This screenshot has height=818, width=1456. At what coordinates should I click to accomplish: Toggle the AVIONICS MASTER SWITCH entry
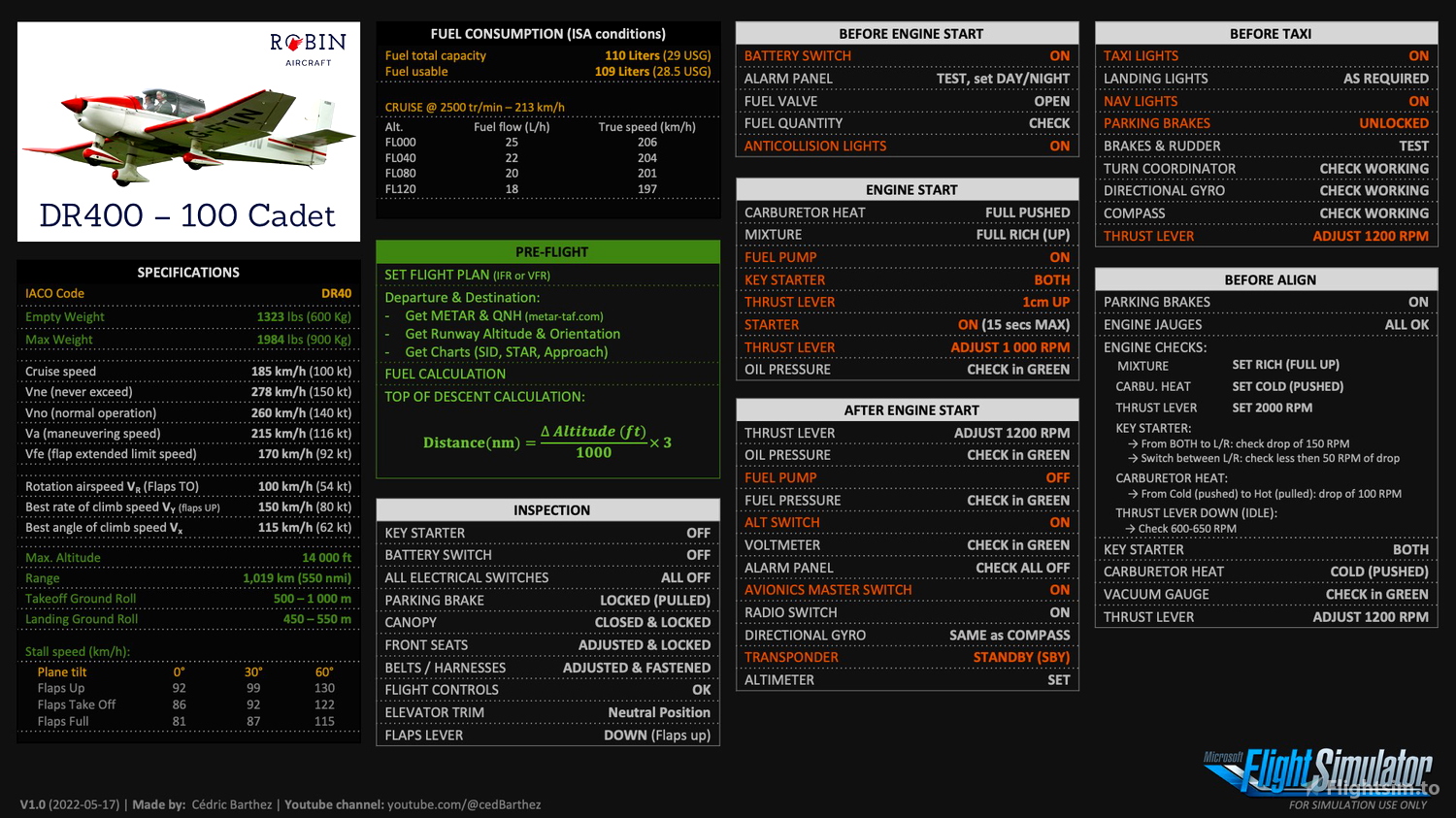pyautogui.click(x=829, y=589)
